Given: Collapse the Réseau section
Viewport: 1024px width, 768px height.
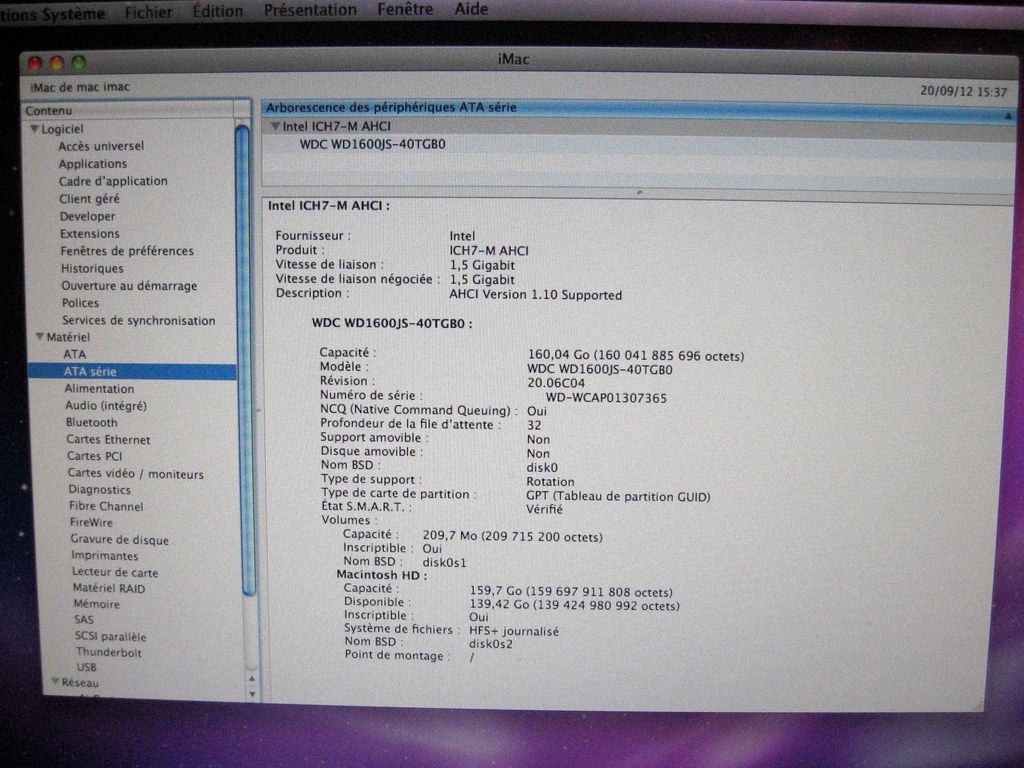Looking at the screenshot, I should click(x=55, y=682).
